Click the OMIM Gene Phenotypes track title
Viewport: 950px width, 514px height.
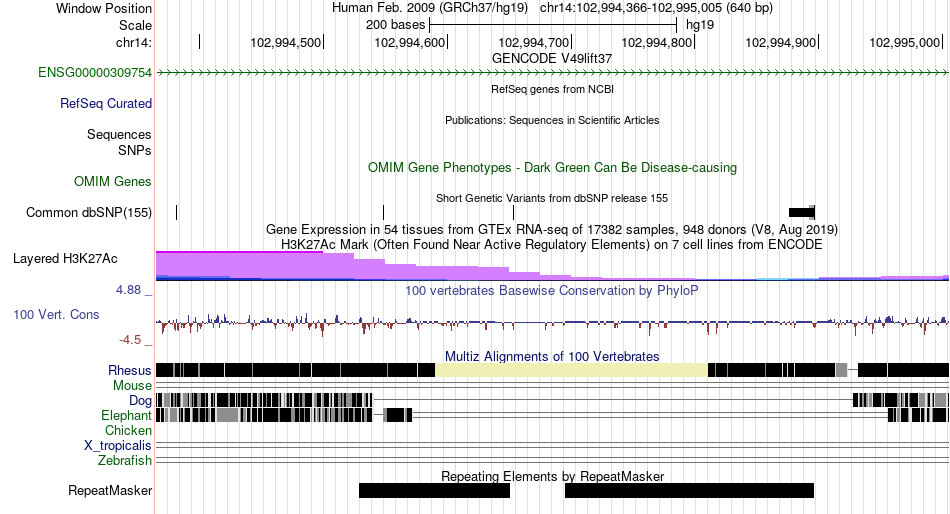click(x=552, y=168)
